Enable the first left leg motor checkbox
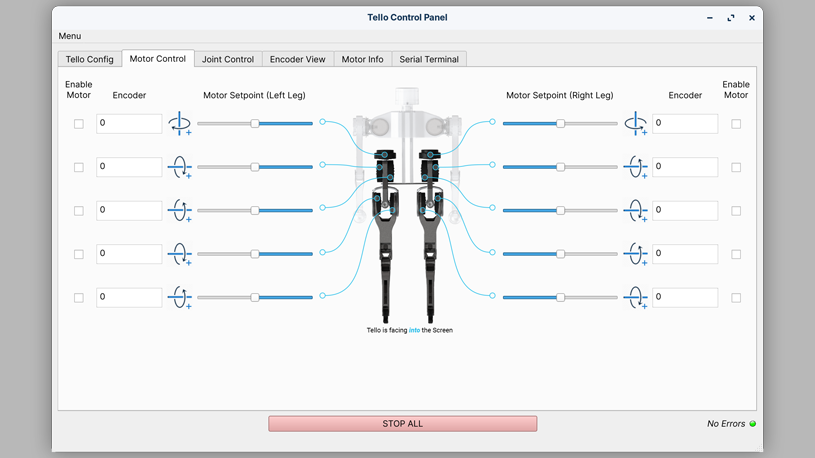 tap(79, 124)
